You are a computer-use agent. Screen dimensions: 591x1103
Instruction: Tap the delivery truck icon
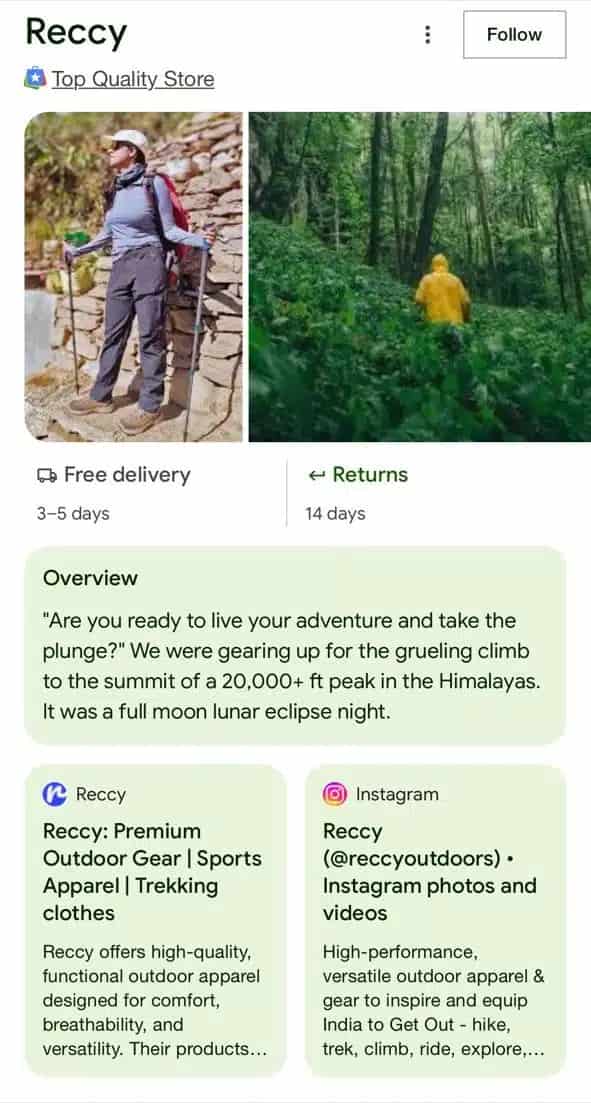click(47, 476)
